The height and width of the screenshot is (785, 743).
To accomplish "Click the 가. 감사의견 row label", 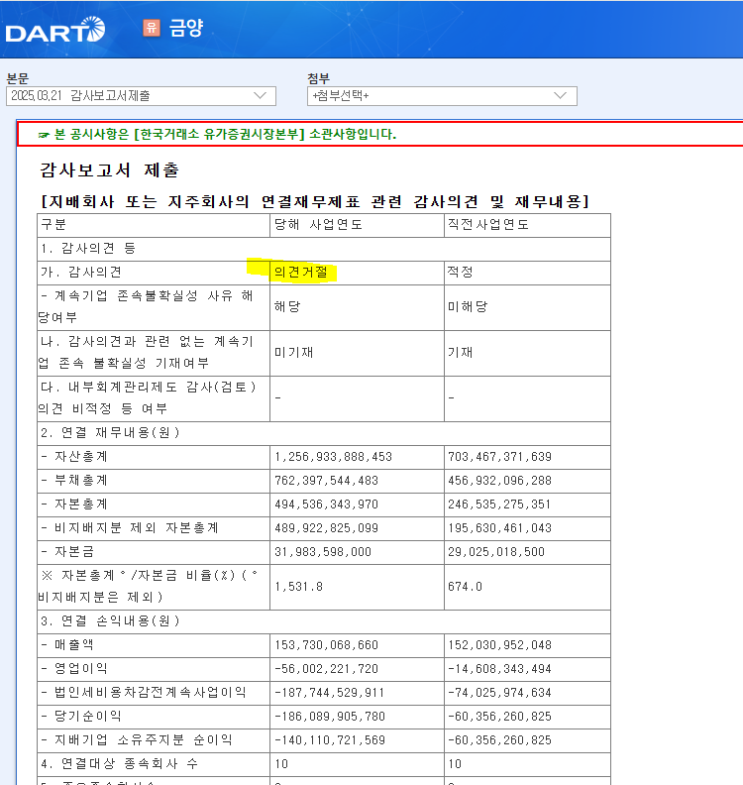I will [81, 272].
